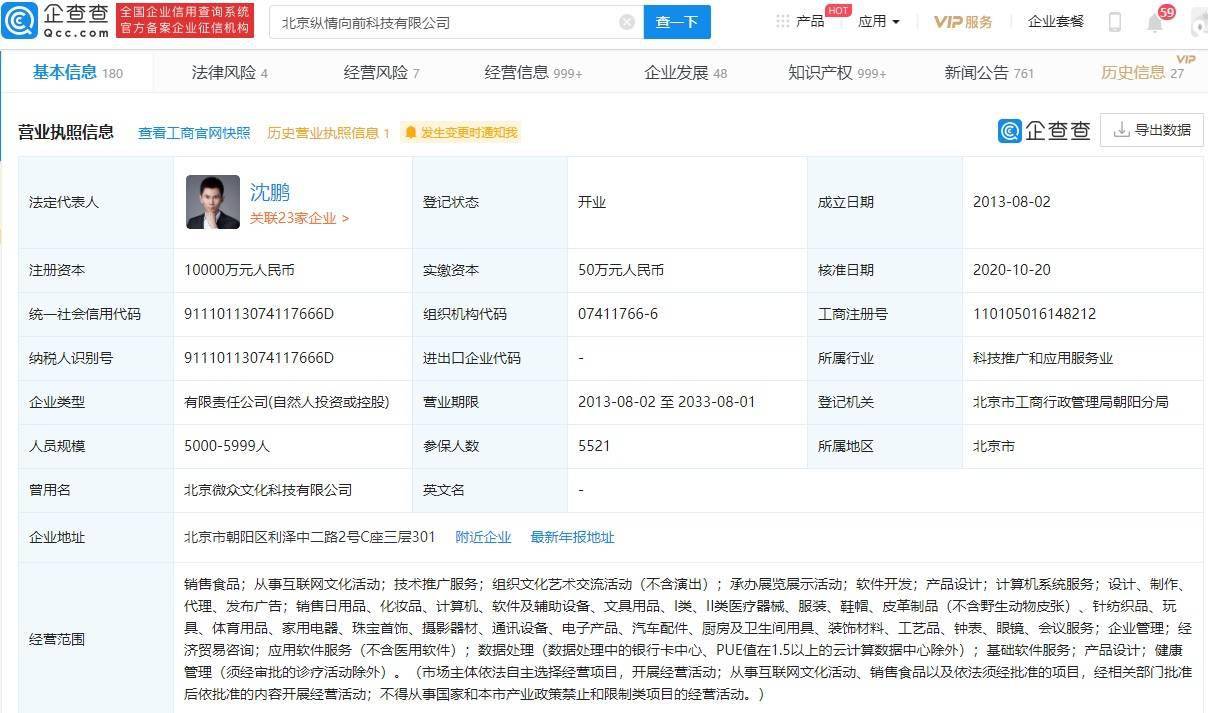
Task: Open 查看工商官网快照 link
Action: [194, 132]
